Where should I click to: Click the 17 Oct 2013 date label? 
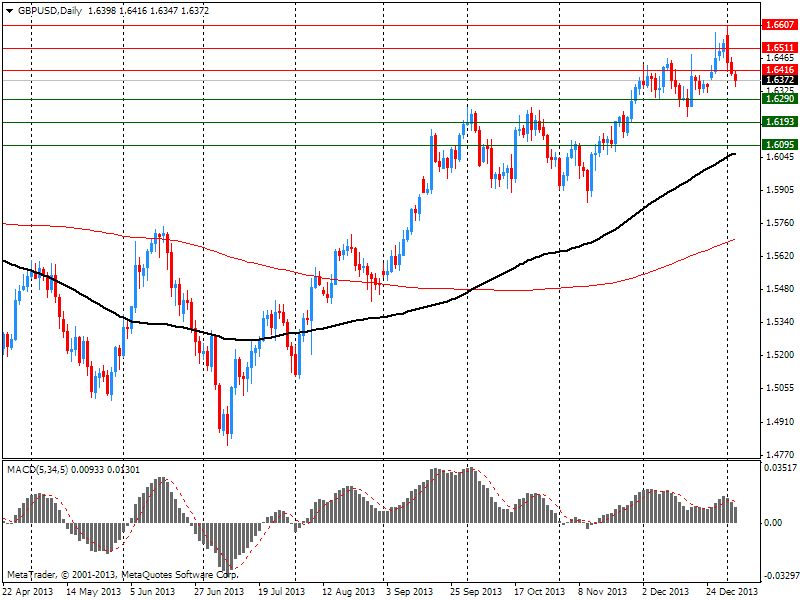[x=539, y=591]
